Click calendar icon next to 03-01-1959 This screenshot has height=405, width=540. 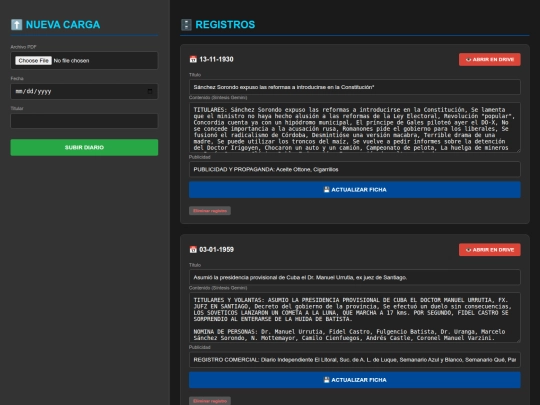(x=193, y=250)
